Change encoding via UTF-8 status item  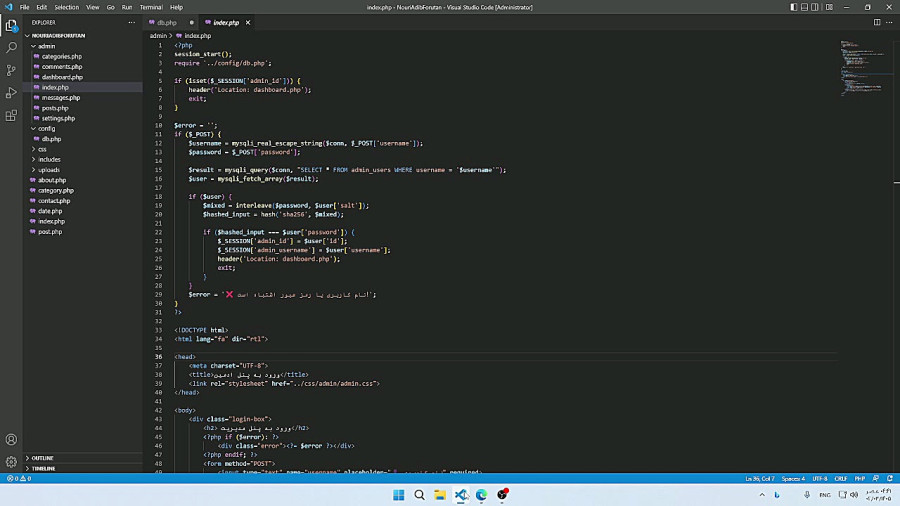820,478
